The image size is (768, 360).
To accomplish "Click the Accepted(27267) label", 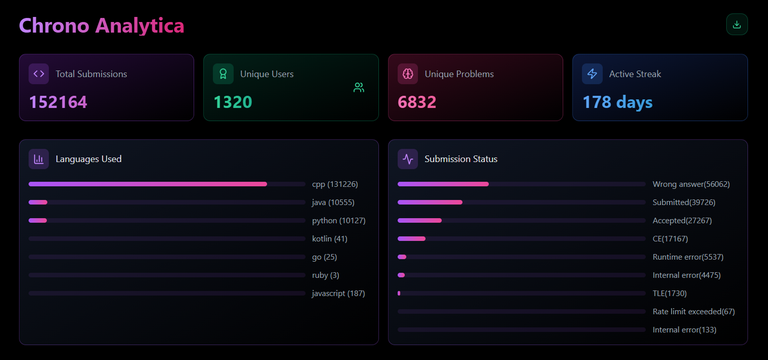I will pyautogui.click(x=682, y=220).
